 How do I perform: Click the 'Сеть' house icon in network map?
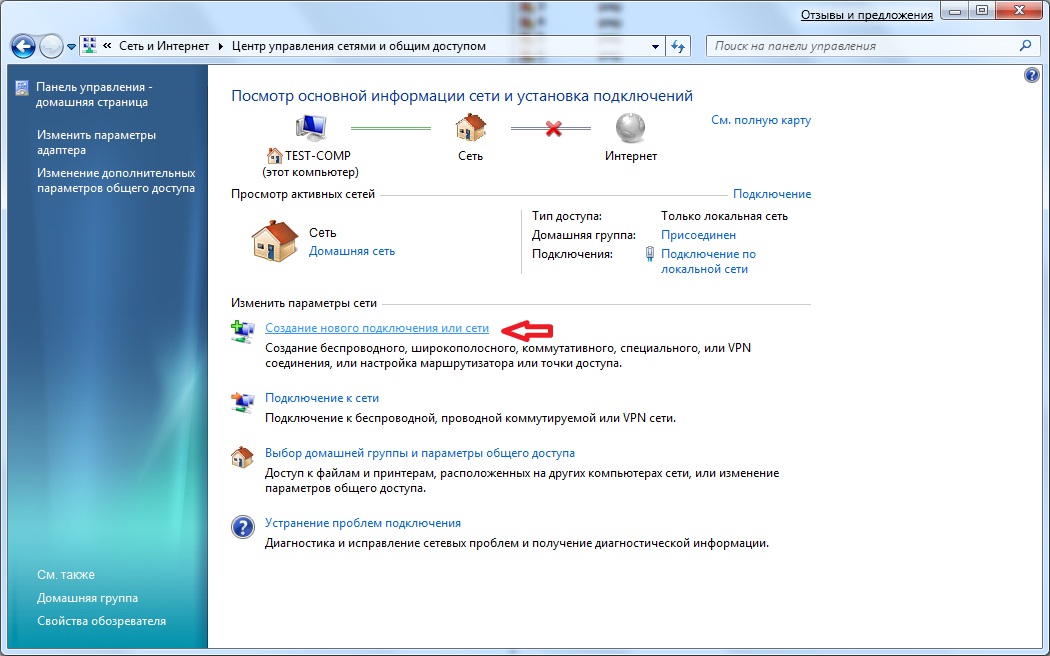click(x=470, y=127)
